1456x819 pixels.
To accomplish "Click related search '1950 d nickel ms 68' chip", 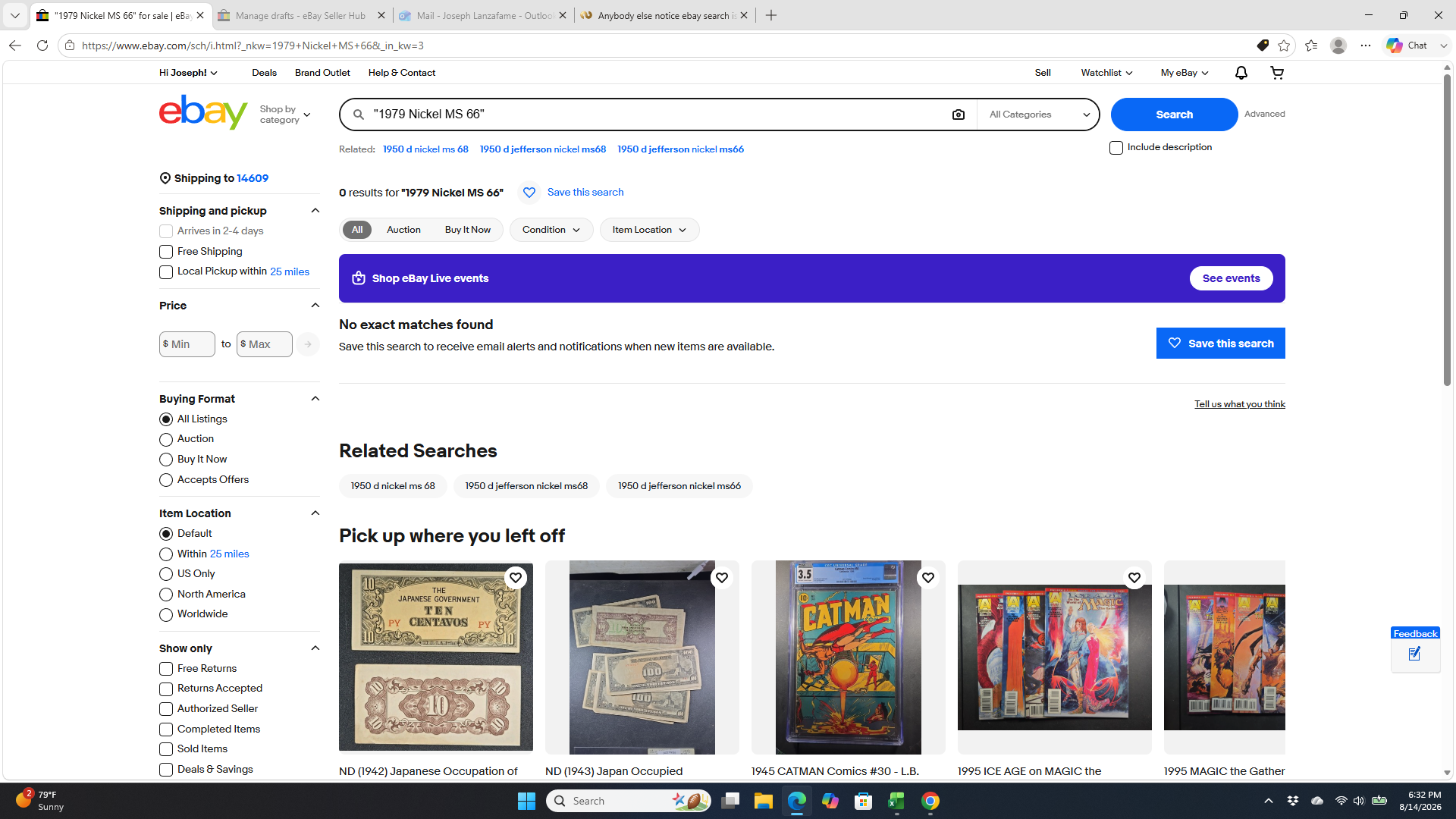I will coord(393,486).
